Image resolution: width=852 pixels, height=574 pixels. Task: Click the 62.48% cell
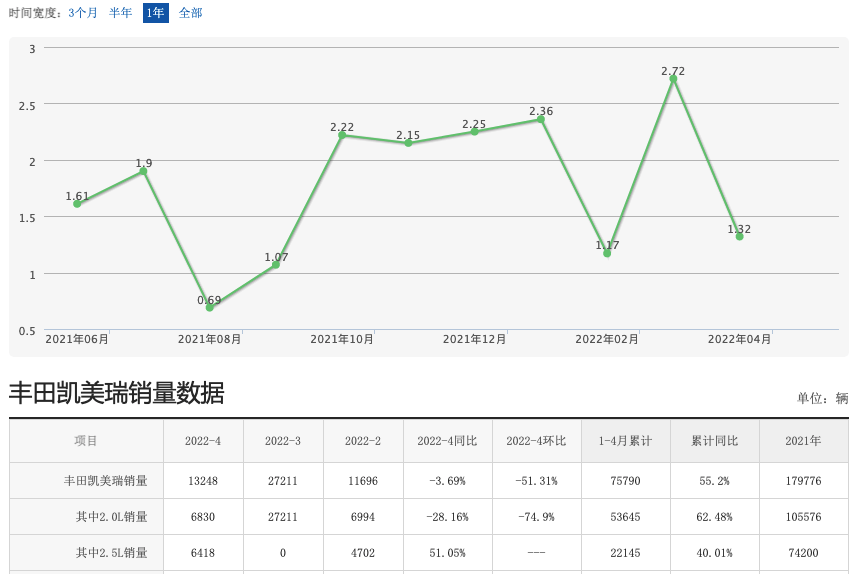coord(715,516)
